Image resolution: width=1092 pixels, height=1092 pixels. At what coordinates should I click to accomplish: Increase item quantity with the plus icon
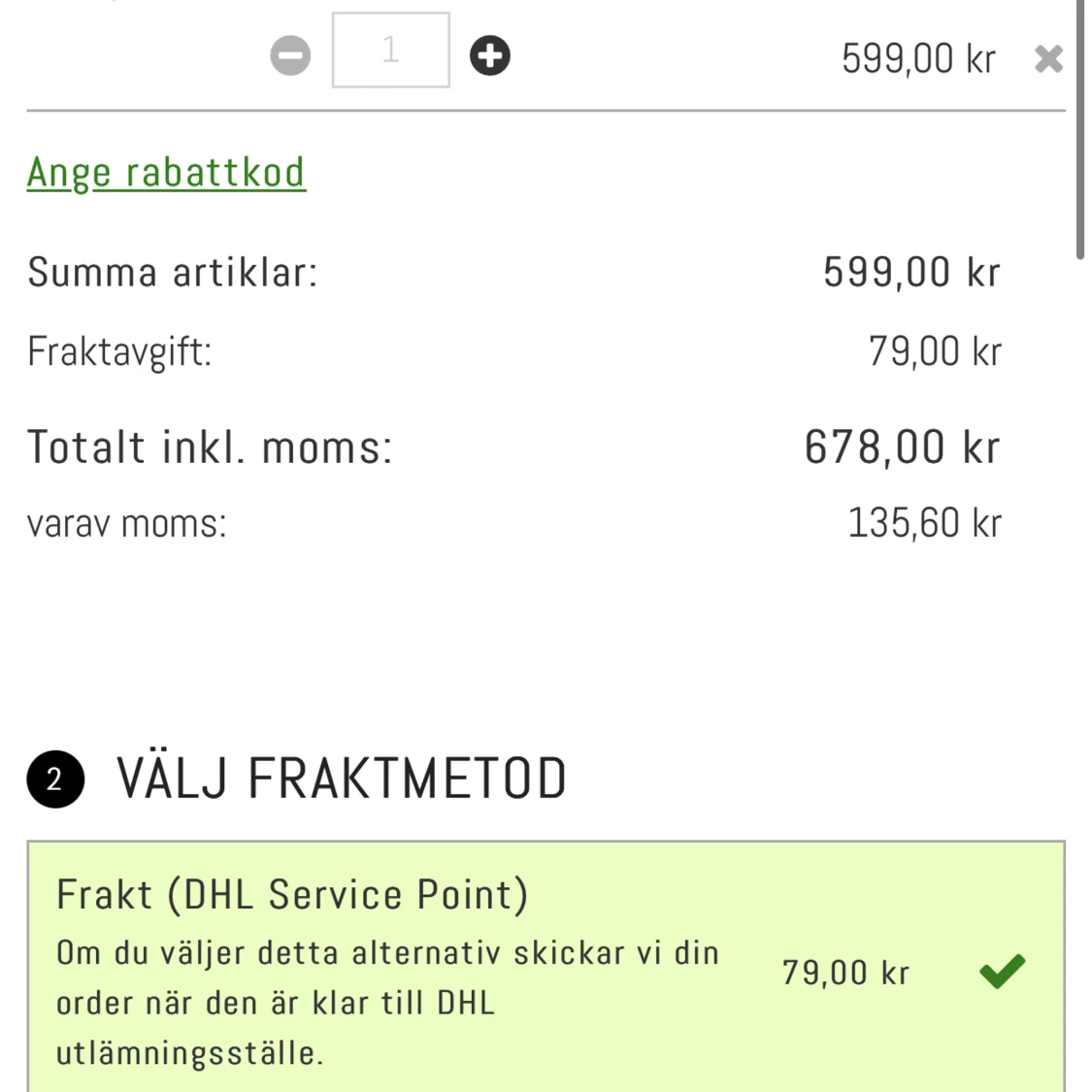(489, 55)
